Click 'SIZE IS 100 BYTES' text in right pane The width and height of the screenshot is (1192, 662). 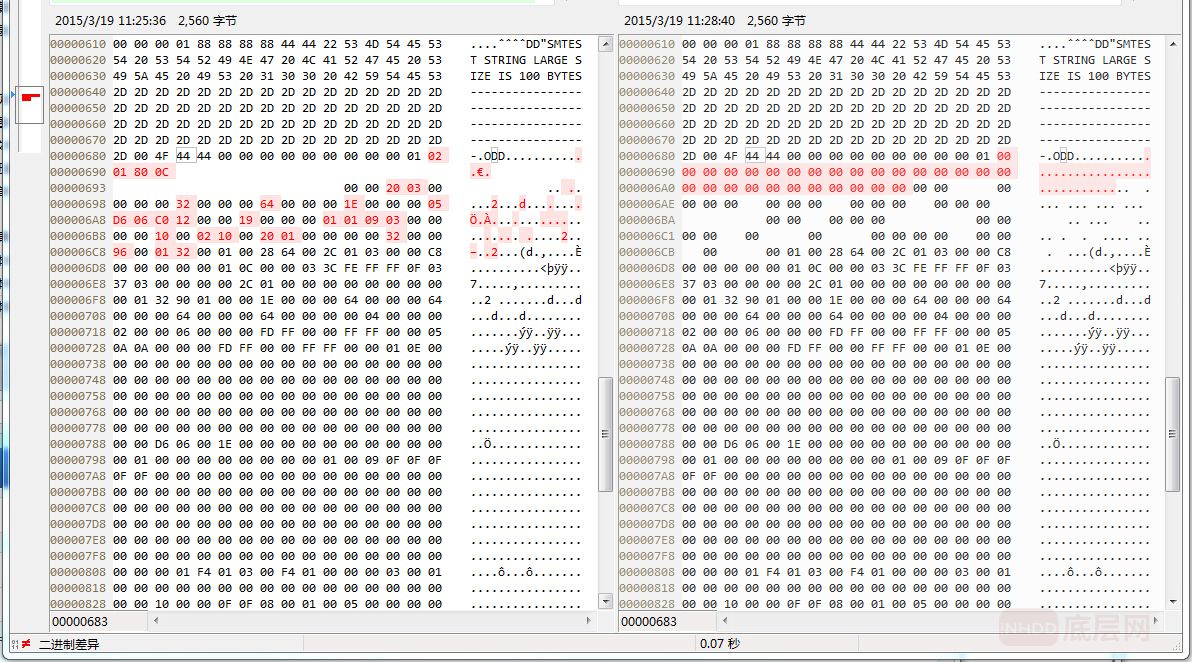1095,76
